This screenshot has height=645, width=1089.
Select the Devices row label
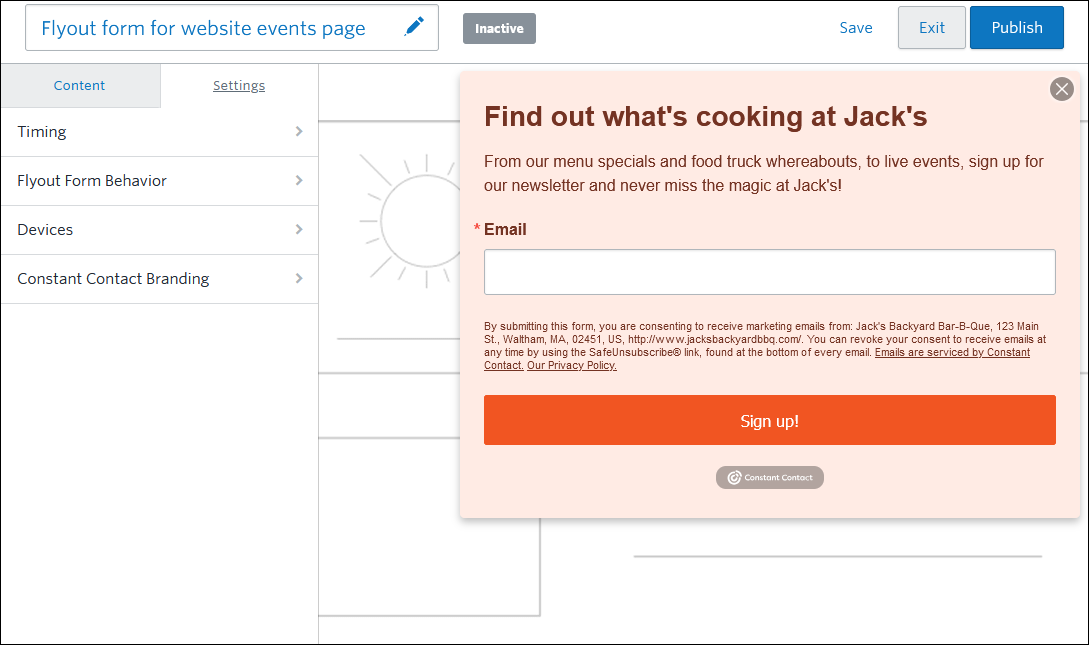click(x=45, y=230)
